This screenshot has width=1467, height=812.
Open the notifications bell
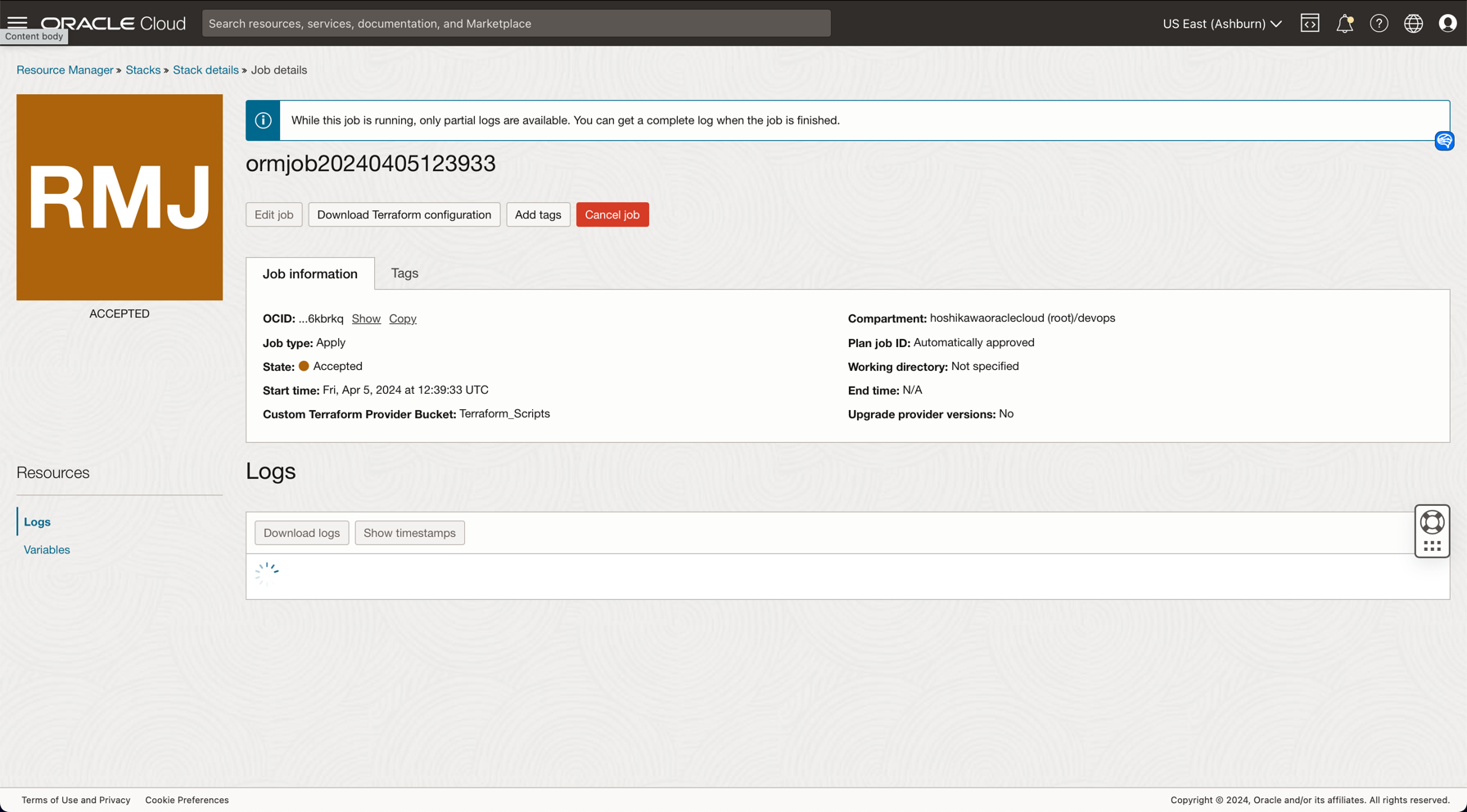coord(1344,24)
